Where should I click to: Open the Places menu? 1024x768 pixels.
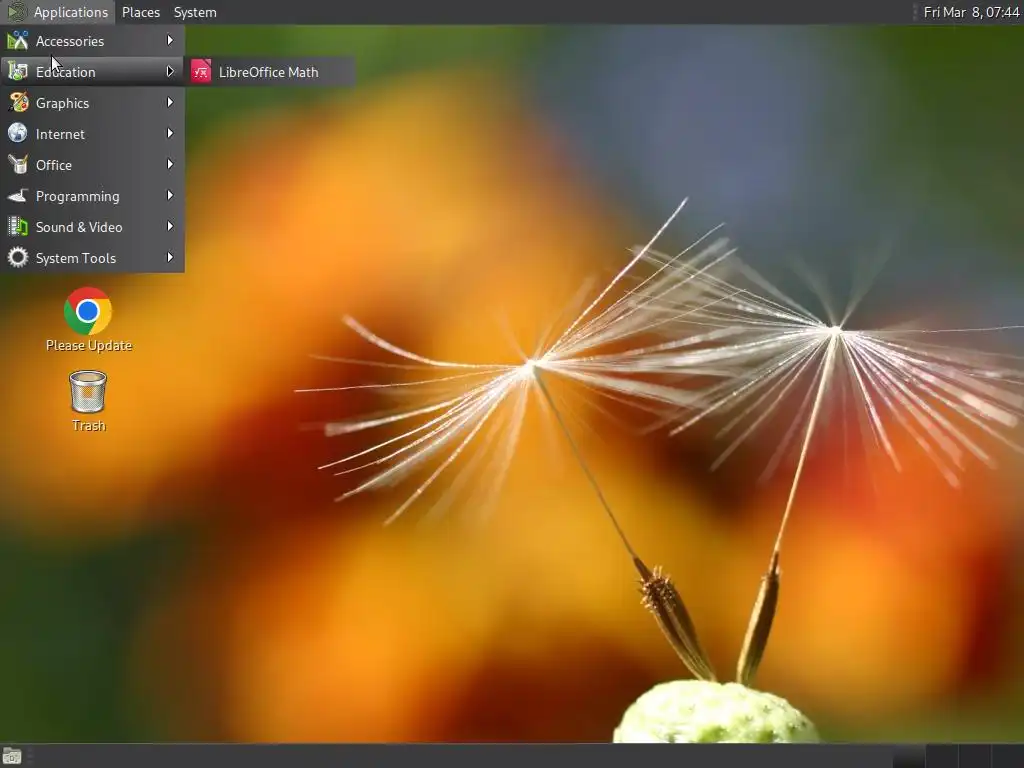pyautogui.click(x=140, y=12)
